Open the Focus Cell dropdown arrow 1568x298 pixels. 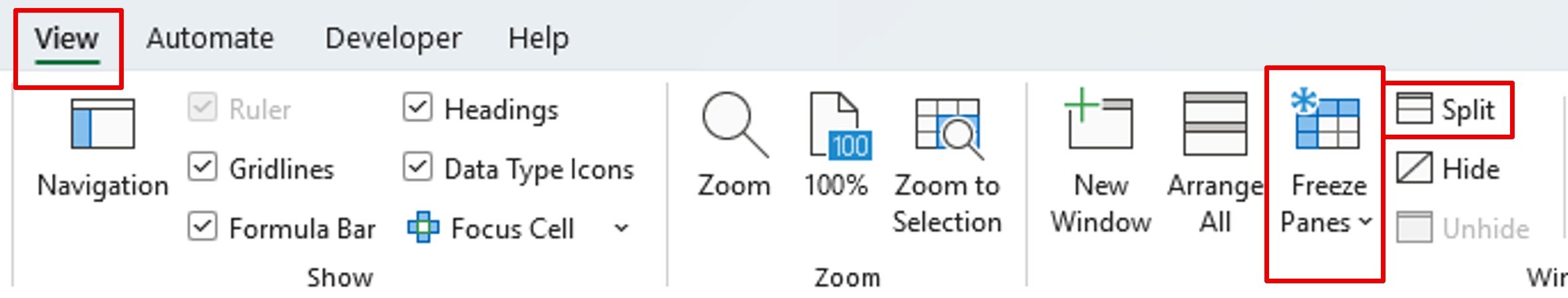coord(621,229)
